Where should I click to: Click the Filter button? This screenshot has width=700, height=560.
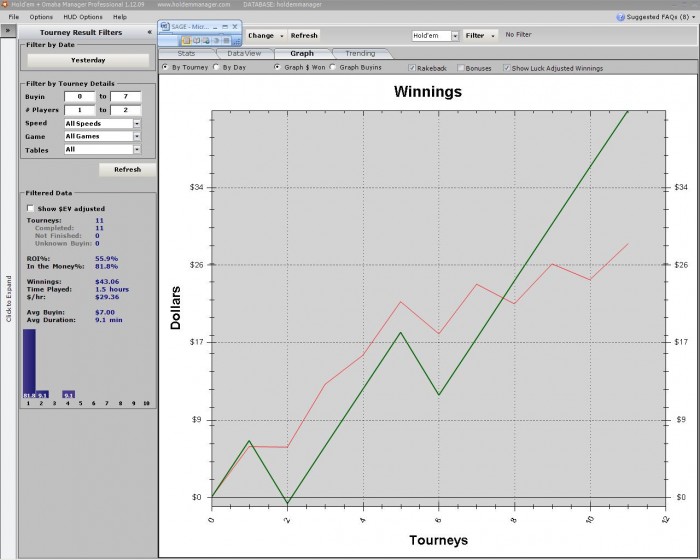[x=475, y=36]
